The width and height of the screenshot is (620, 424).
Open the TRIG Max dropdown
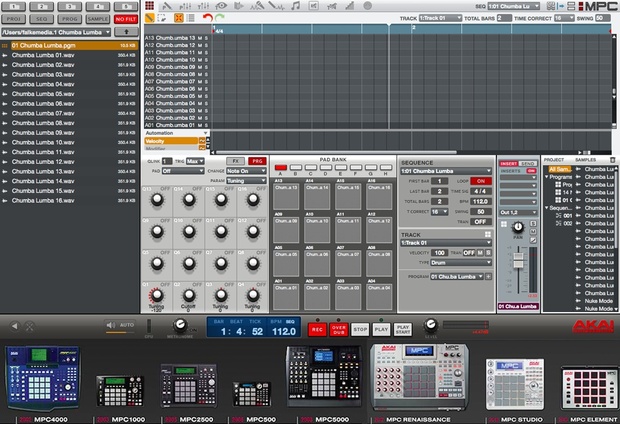[195, 161]
